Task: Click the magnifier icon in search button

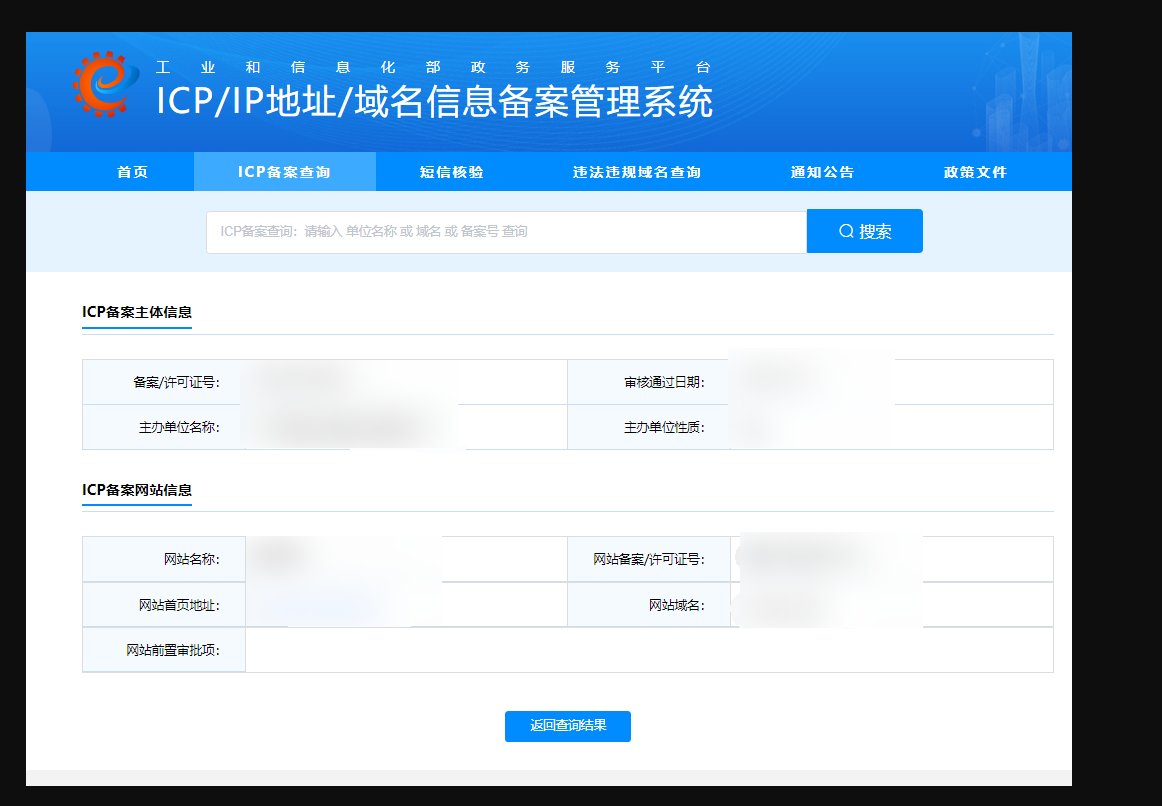Action: tap(846, 232)
